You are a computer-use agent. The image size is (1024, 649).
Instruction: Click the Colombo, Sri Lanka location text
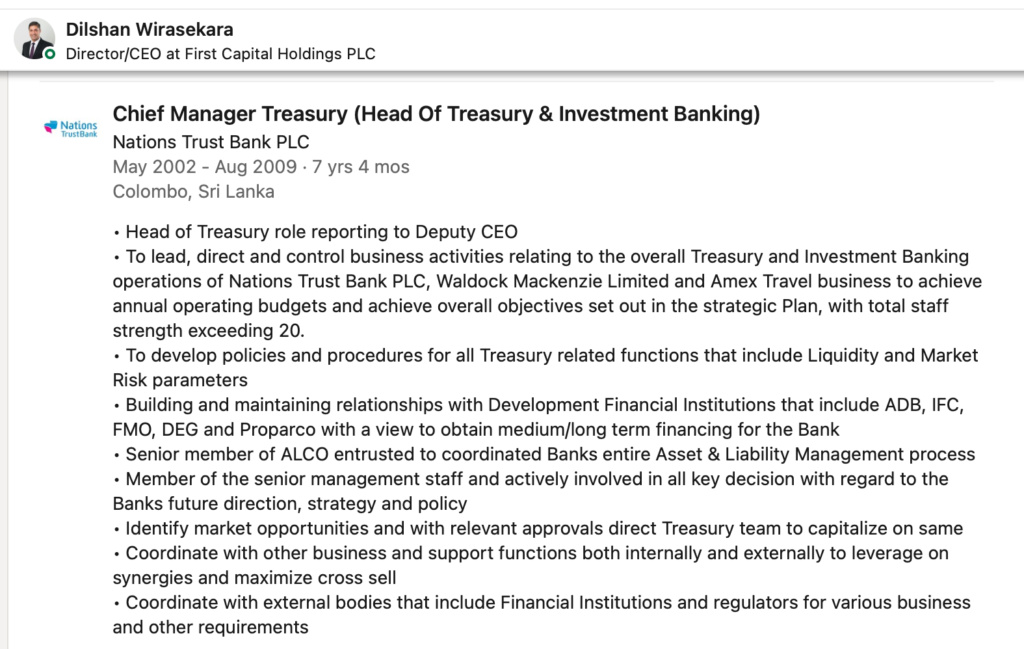pos(193,191)
